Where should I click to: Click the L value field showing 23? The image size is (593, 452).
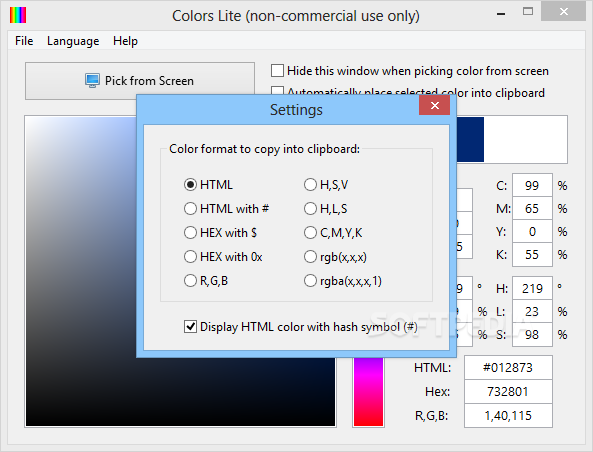(x=532, y=312)
